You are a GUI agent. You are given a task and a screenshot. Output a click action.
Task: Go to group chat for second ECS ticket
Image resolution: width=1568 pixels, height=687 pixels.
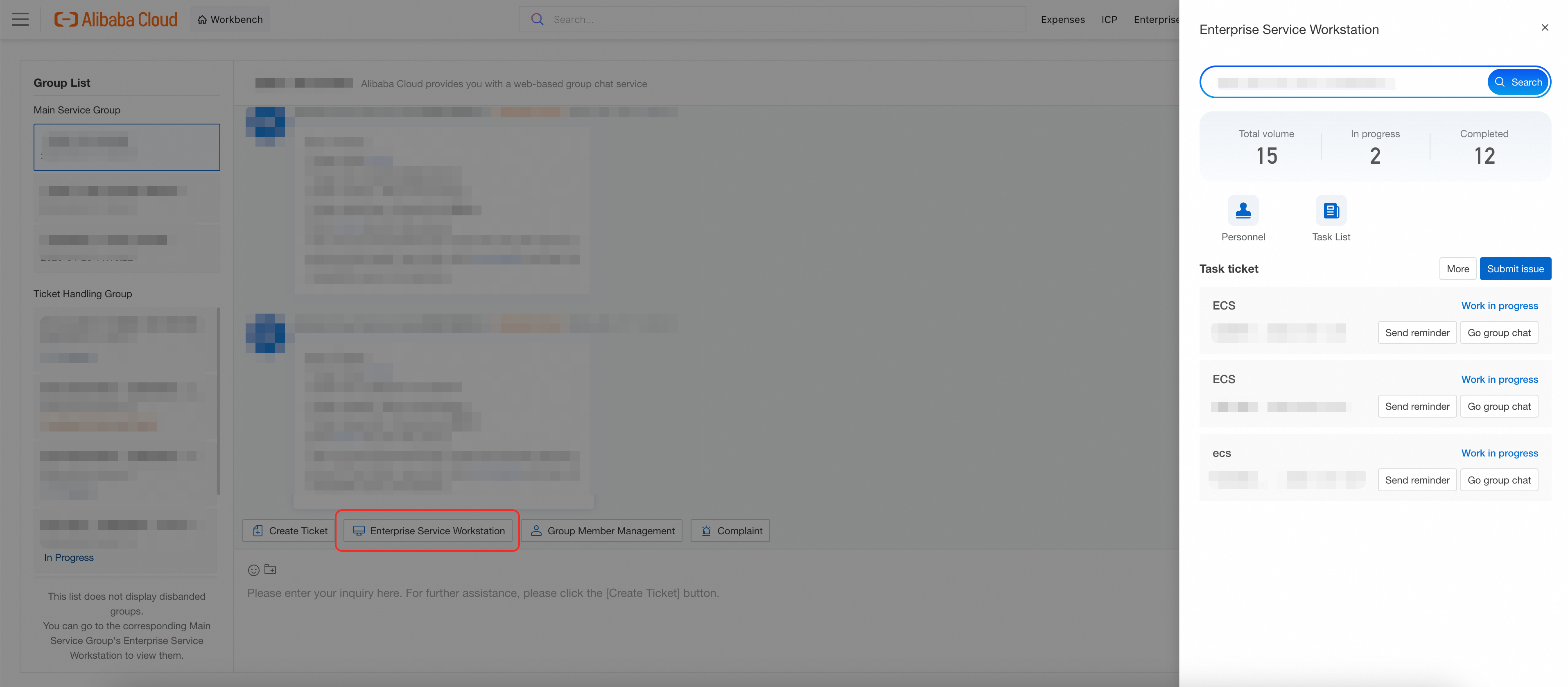point(1499,407)
